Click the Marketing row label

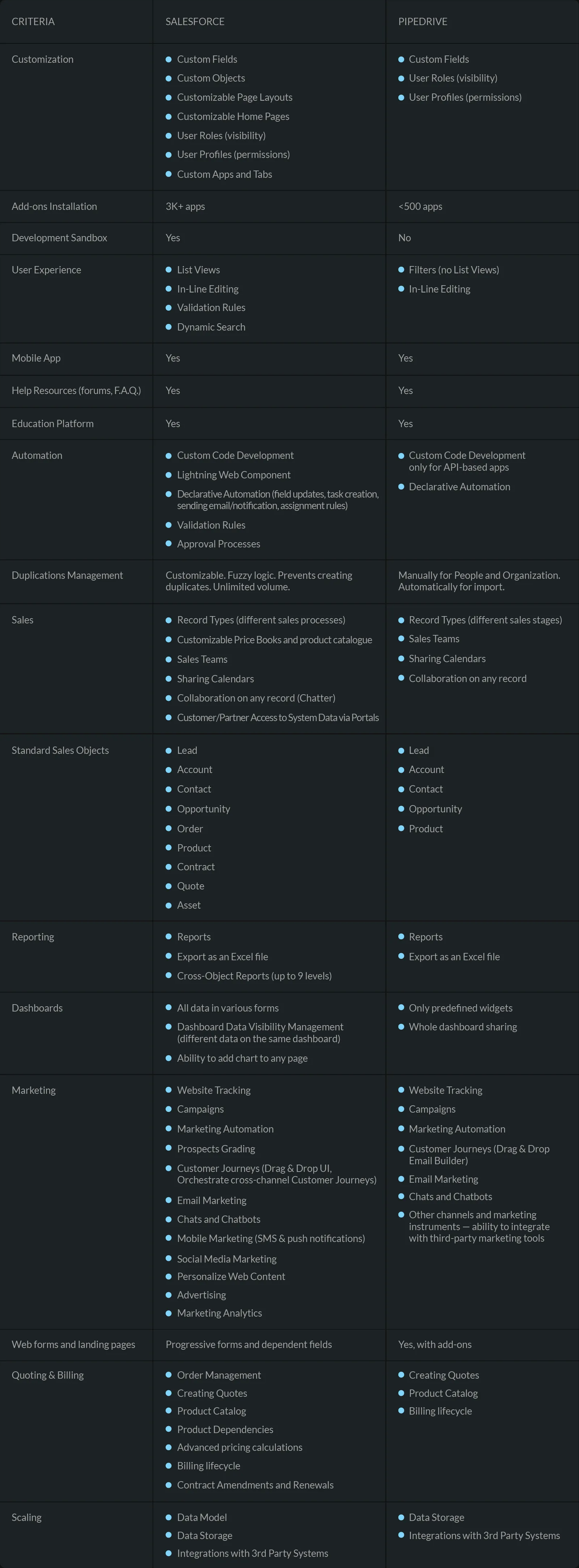point(34,1090)
